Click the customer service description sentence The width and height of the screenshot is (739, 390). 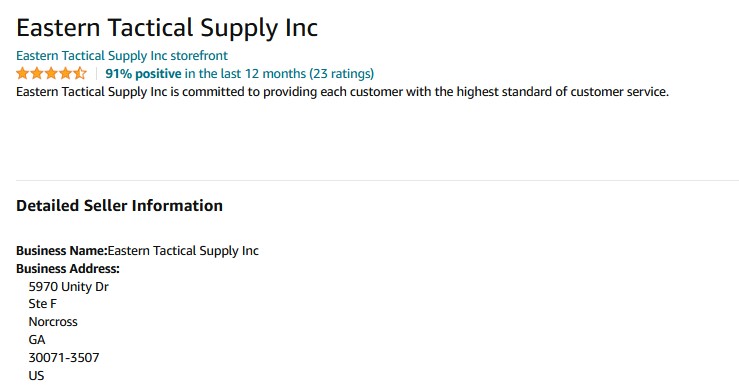[x=342, y=91]
